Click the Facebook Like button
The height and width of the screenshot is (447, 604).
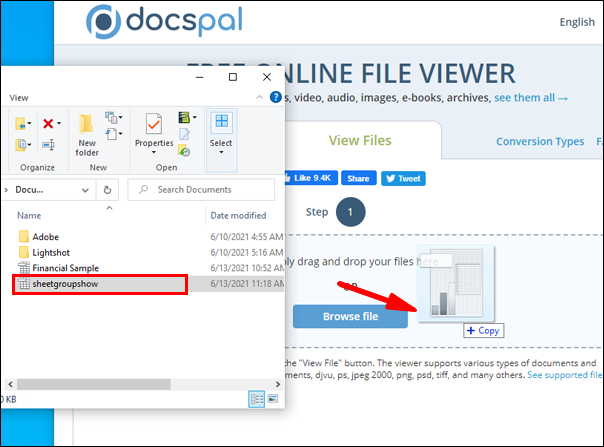[311, 178]
